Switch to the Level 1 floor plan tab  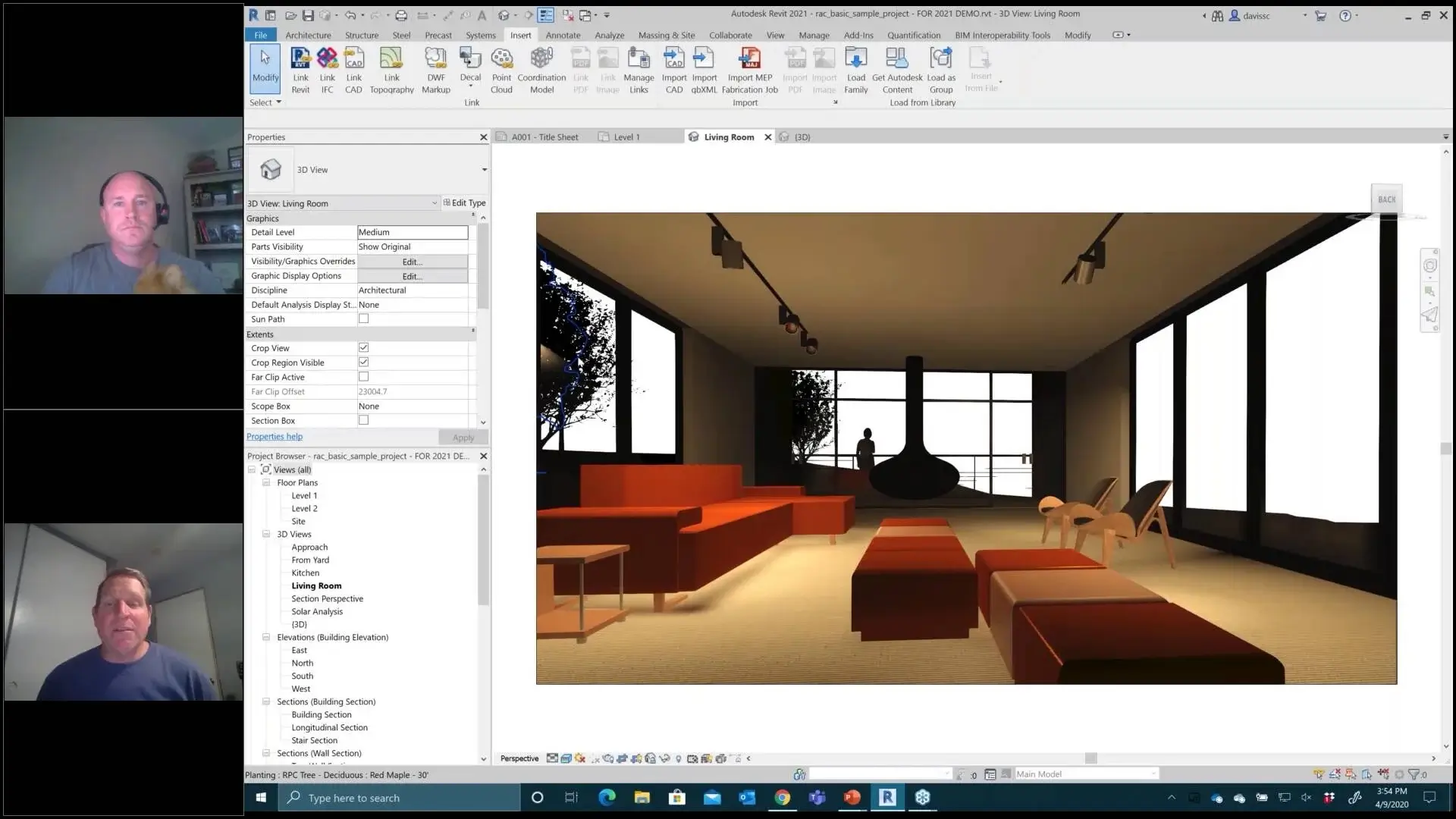pyautogui.click(x=626, y=137)
